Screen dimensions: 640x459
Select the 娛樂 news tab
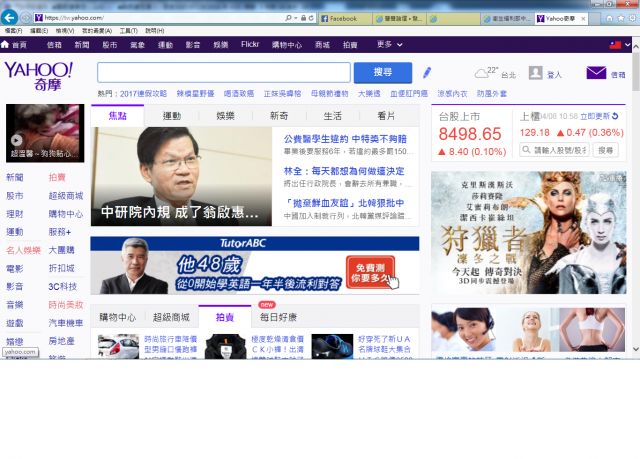click(x=225, y=116)
